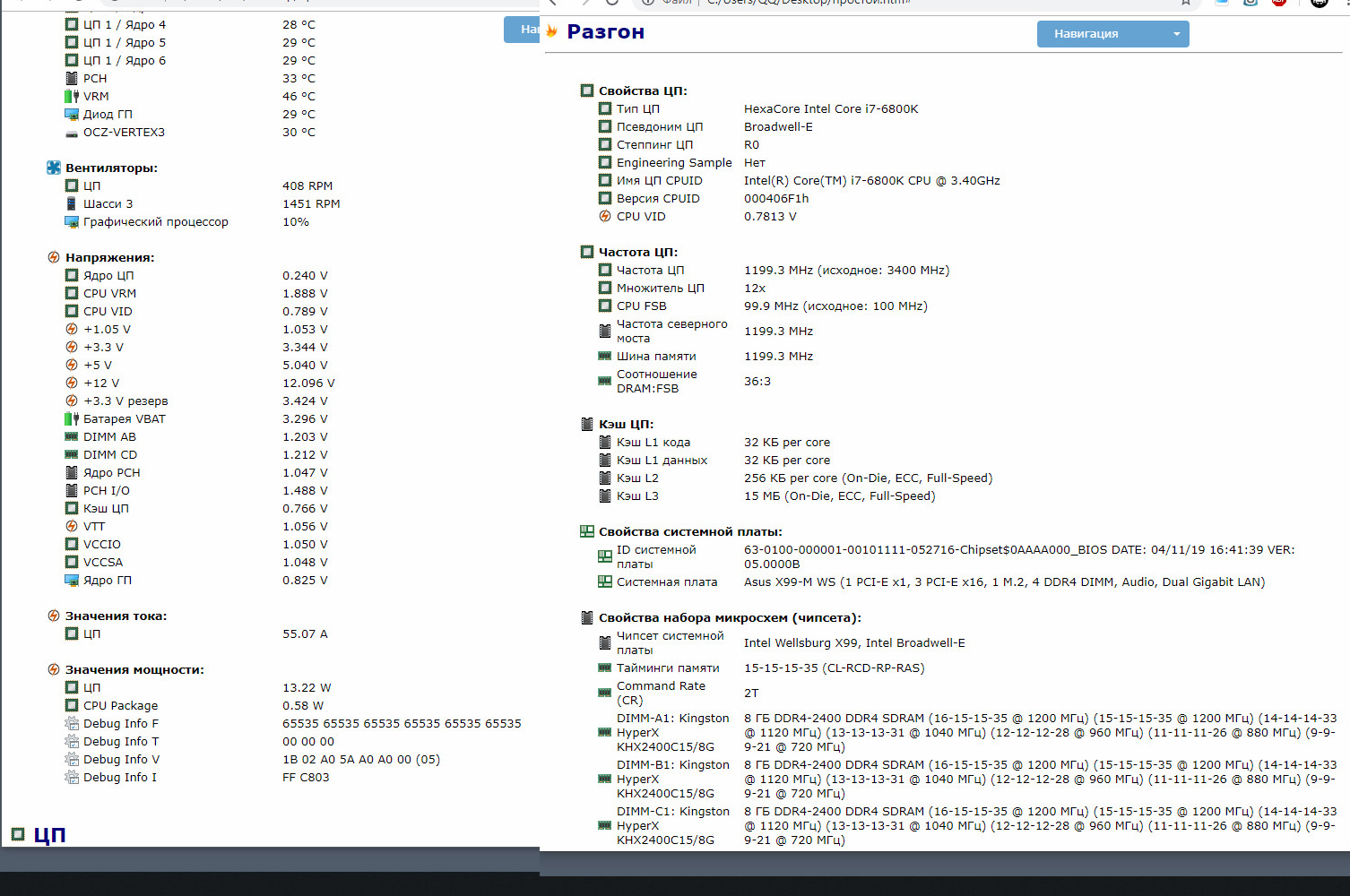Click the Debug Info I gear icon
This screenshot has height=896, width=1350.
[72, 777]
